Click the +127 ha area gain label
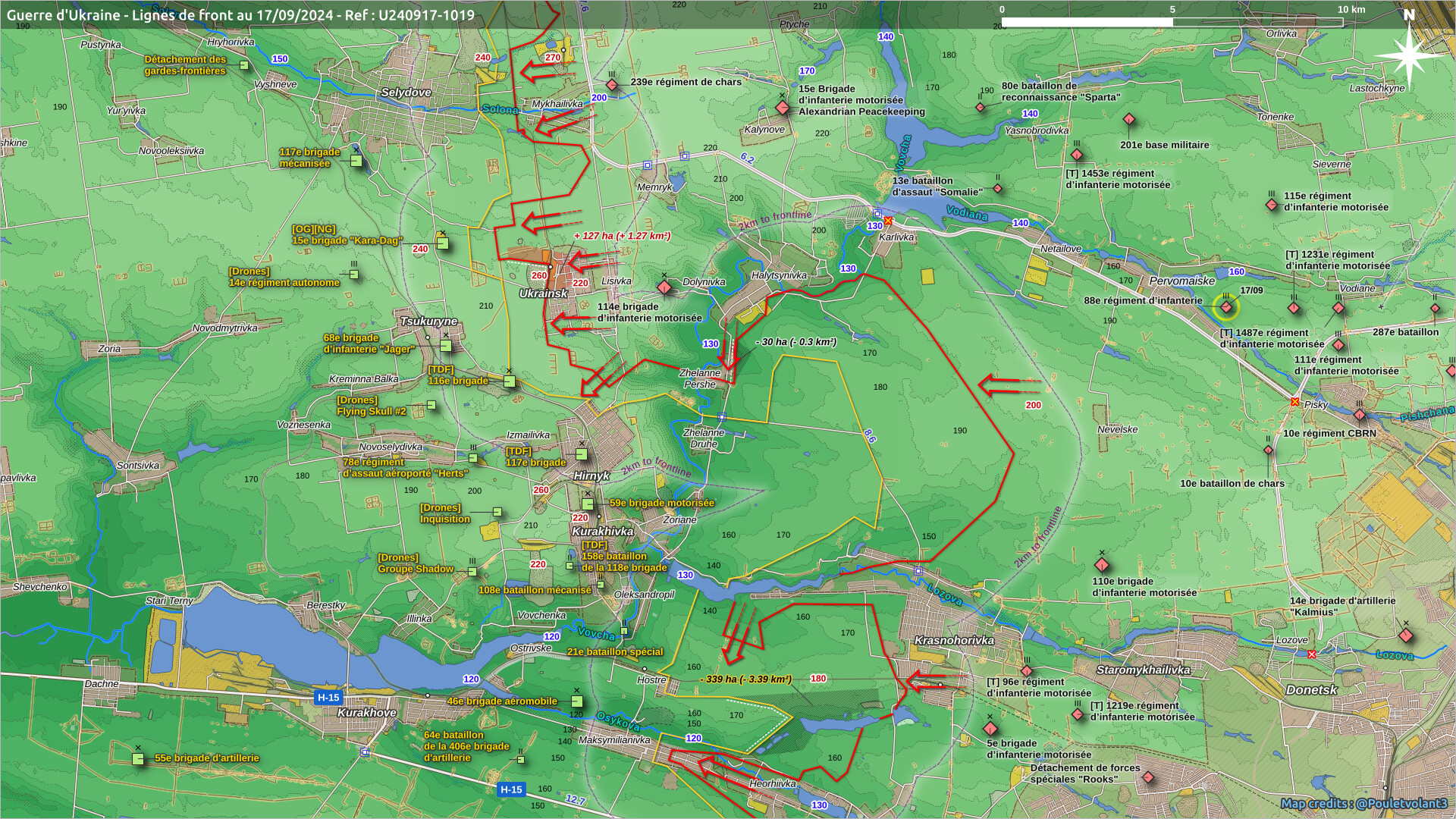The height and width of the screenshot is (819, 1456). 622,236
